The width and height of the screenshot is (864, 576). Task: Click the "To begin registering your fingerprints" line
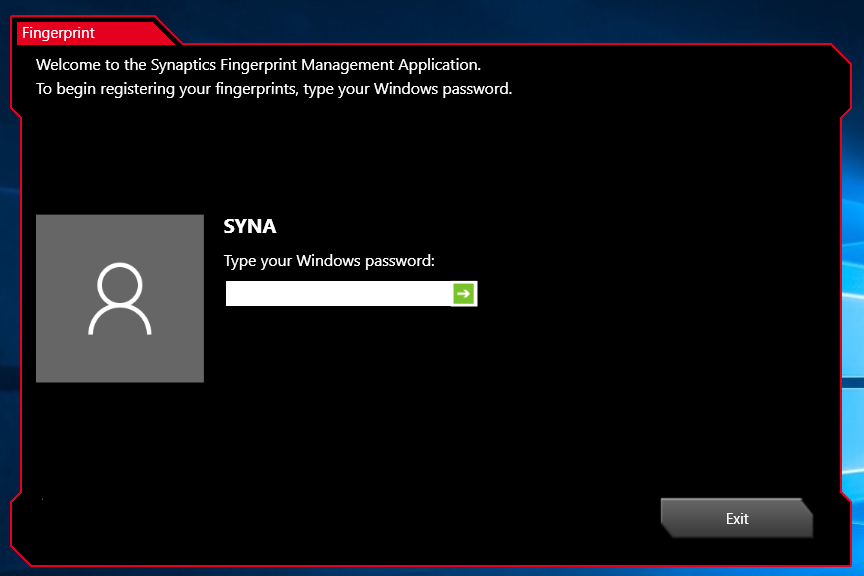coord(273,88)
